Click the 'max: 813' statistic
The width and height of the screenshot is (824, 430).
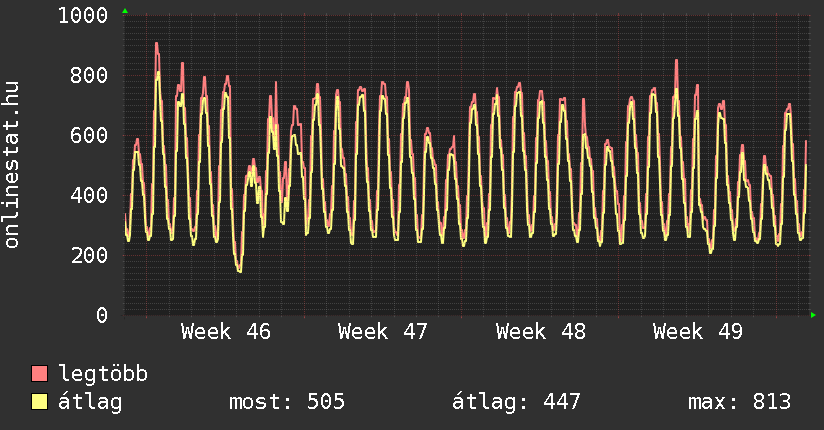pyautogui.click(x=739, y=402)
